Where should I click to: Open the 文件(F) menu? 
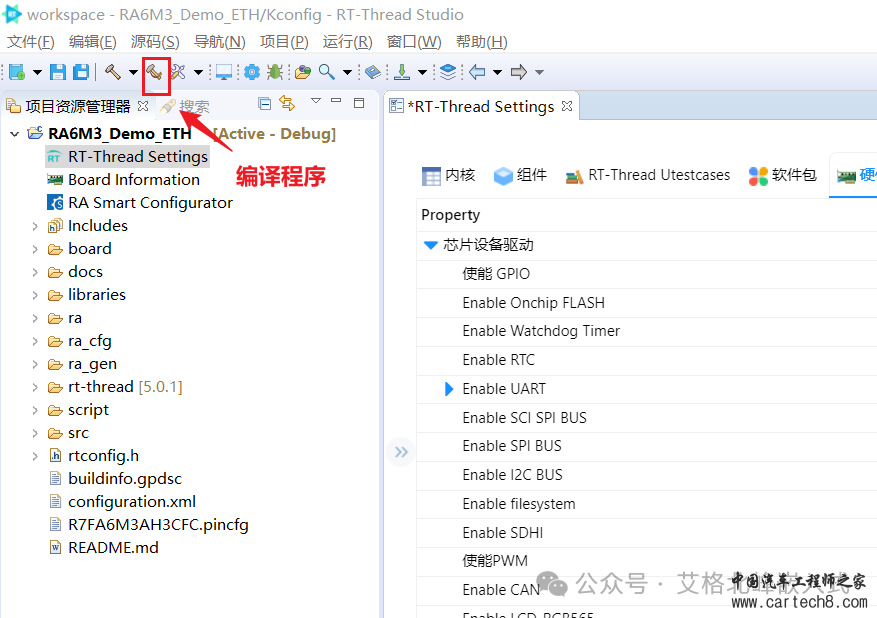point(31,42)
